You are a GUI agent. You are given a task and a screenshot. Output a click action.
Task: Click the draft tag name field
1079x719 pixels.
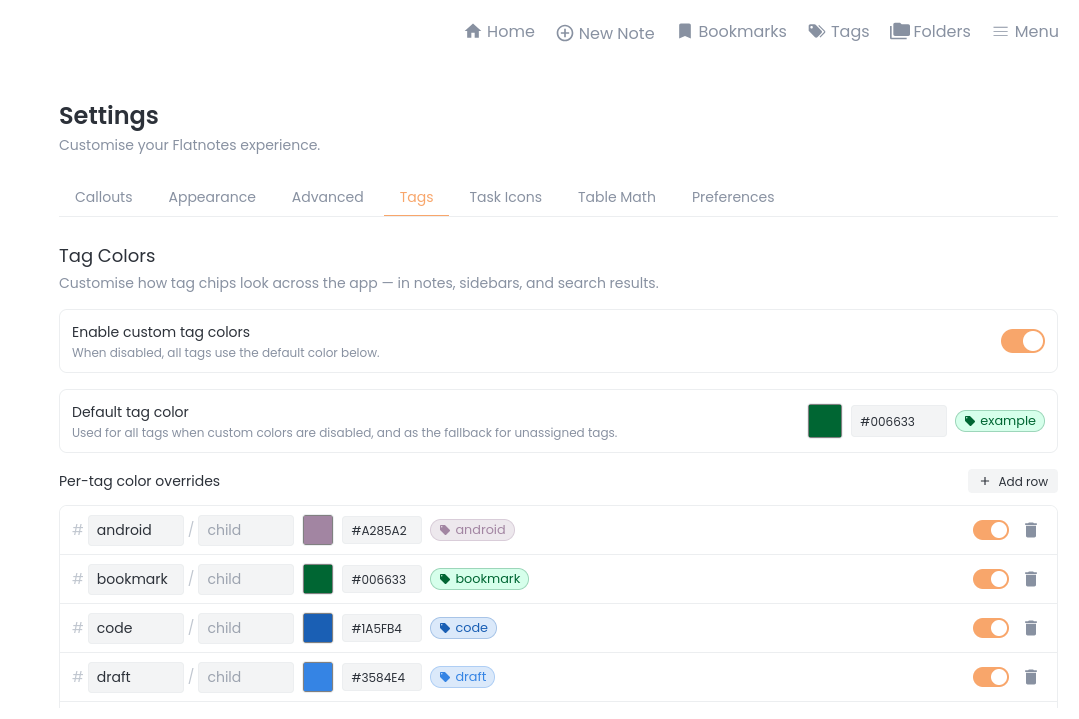[136, 677]
